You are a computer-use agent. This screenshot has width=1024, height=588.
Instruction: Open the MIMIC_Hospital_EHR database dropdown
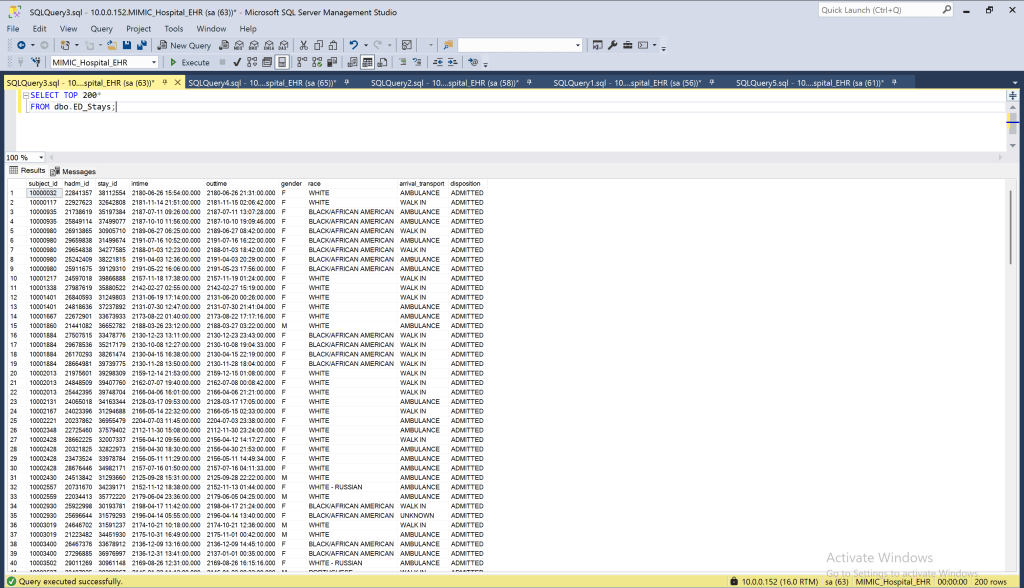[153, 62]
